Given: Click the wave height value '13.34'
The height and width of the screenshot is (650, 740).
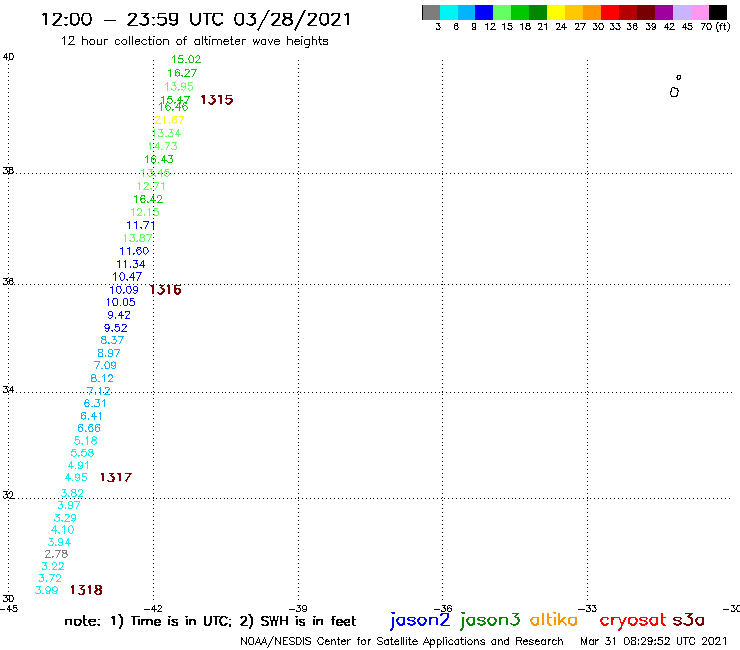Looking at the screenshot, I should pyautogui.click(x=166, y=134).
